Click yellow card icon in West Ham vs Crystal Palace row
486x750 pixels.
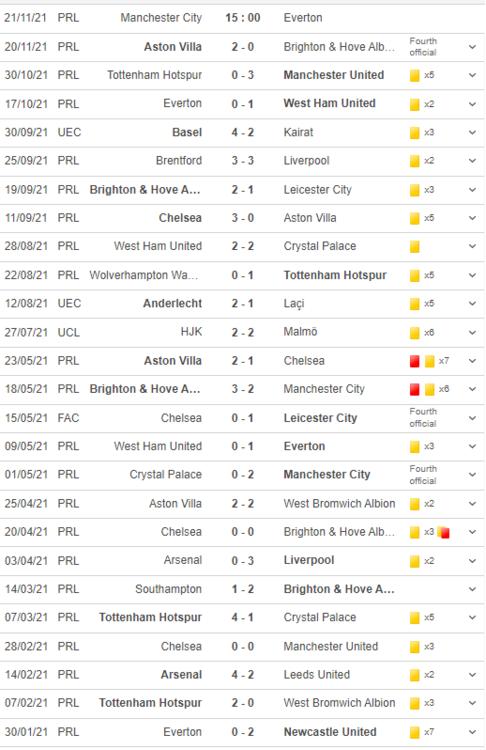415,246
